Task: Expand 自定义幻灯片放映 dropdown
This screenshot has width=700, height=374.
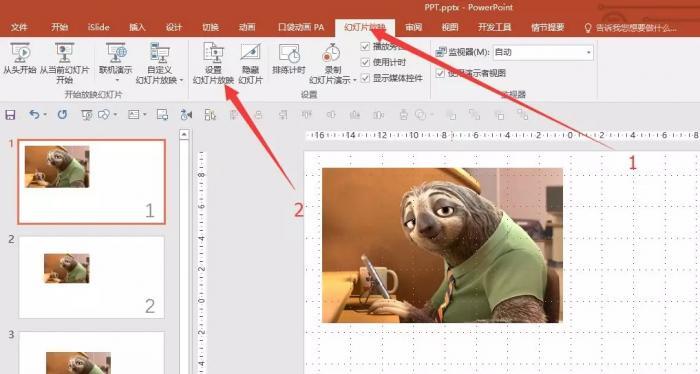Action: point(182,81)
